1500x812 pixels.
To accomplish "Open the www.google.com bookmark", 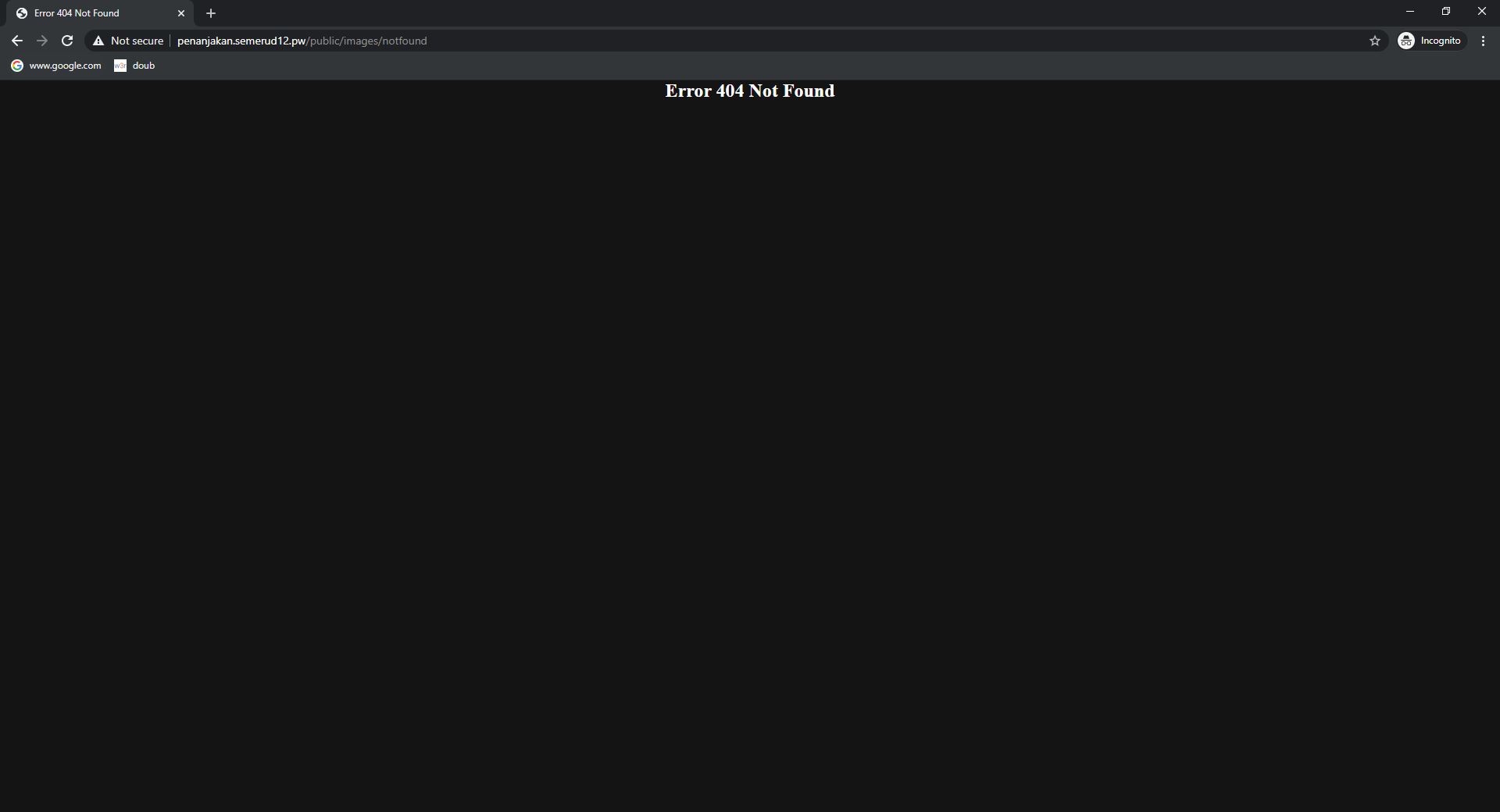I will coord(56,66).
